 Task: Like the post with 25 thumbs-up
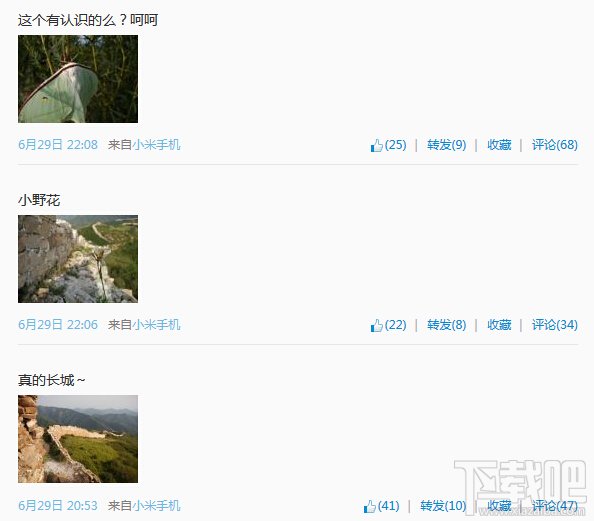388,145
